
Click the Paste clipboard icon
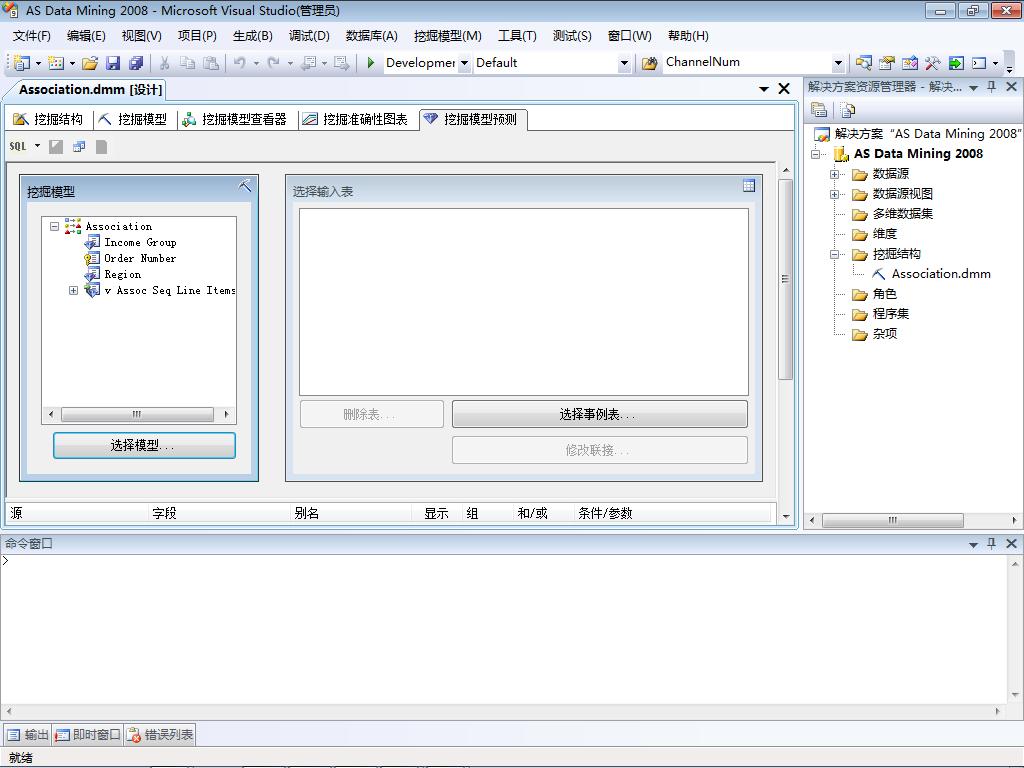pyautogui.click(x=211, y=63)
